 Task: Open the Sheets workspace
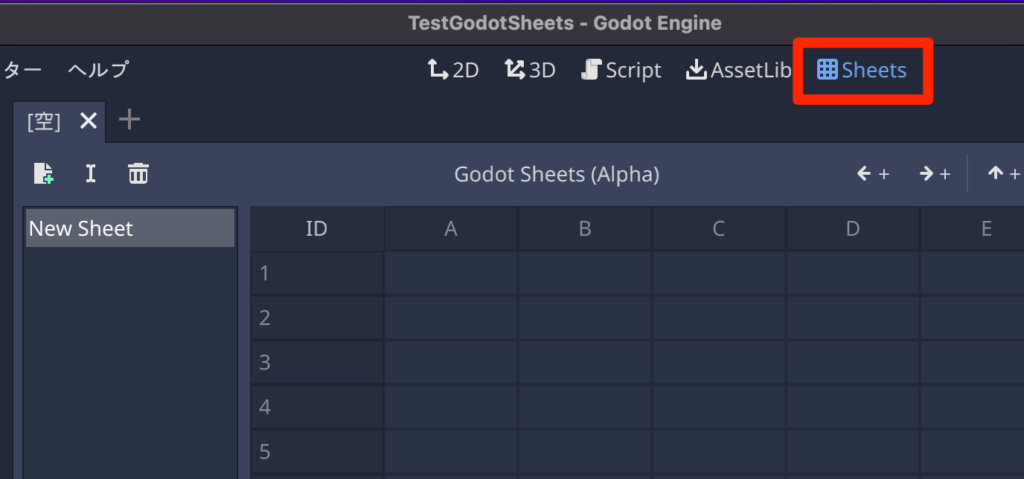tap(862, 70)
